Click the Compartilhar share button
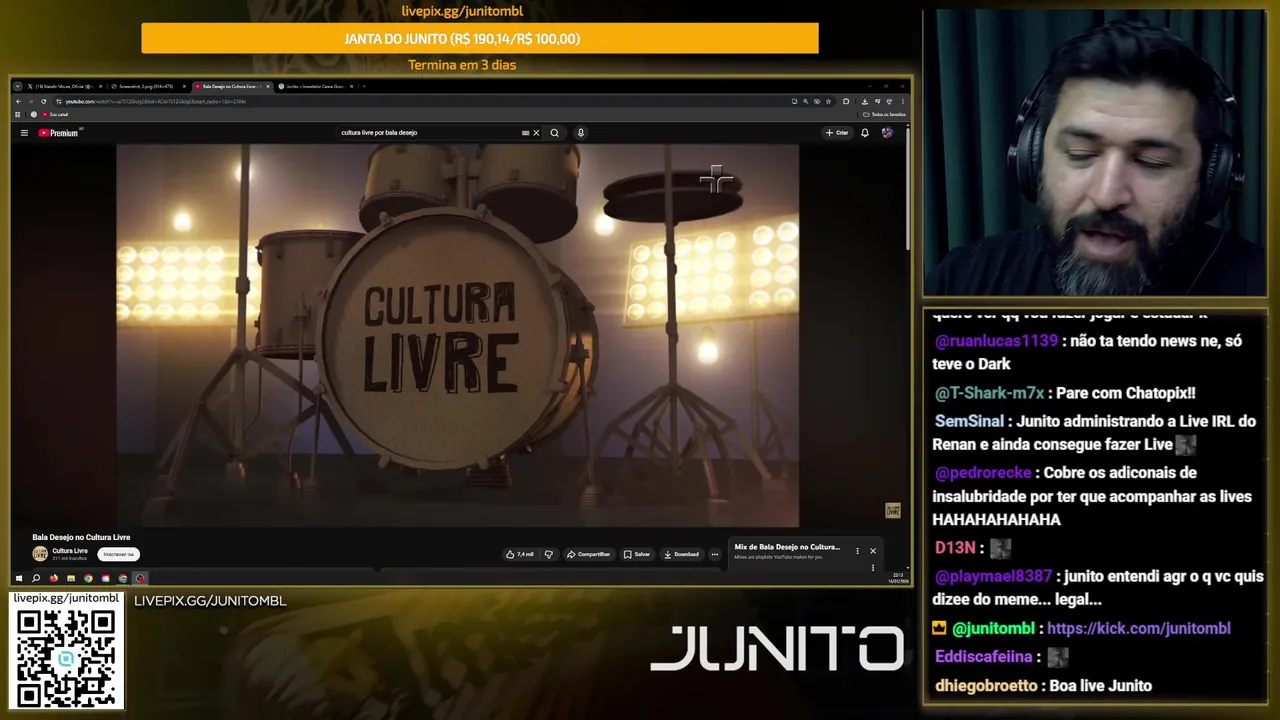Viewport: 1280px width, 720px height. (x=589, y=554)
